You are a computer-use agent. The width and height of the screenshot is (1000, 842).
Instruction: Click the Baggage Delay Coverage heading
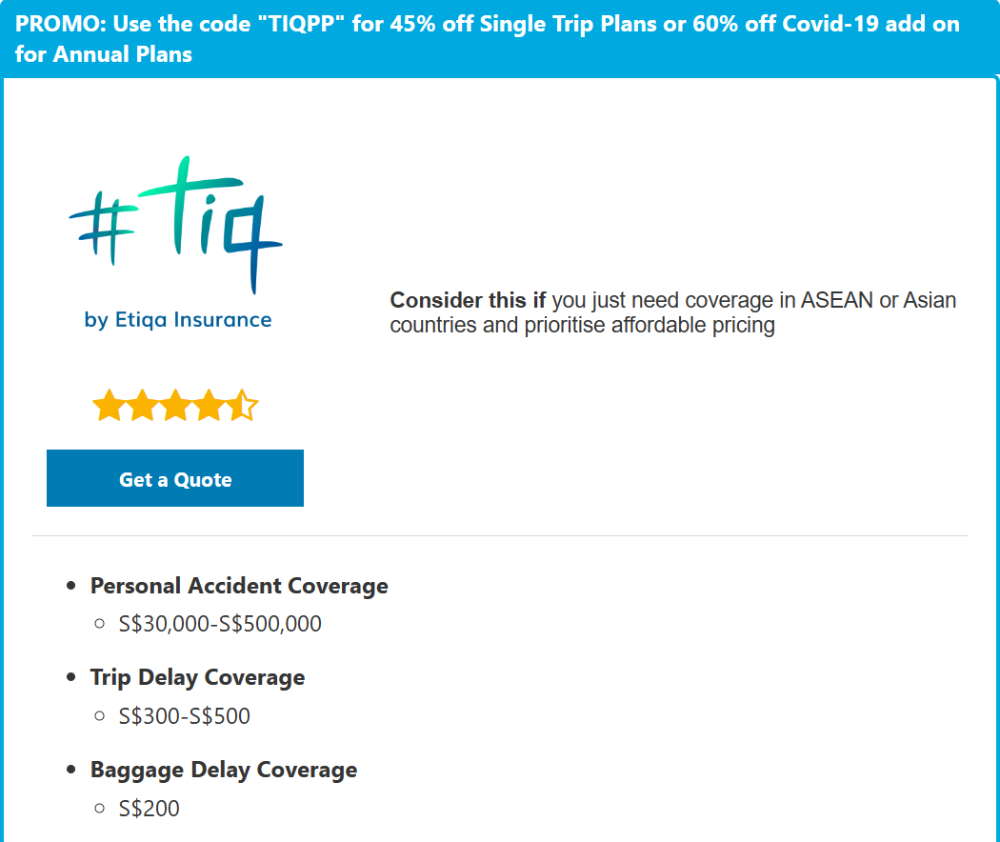coord(223,770)
